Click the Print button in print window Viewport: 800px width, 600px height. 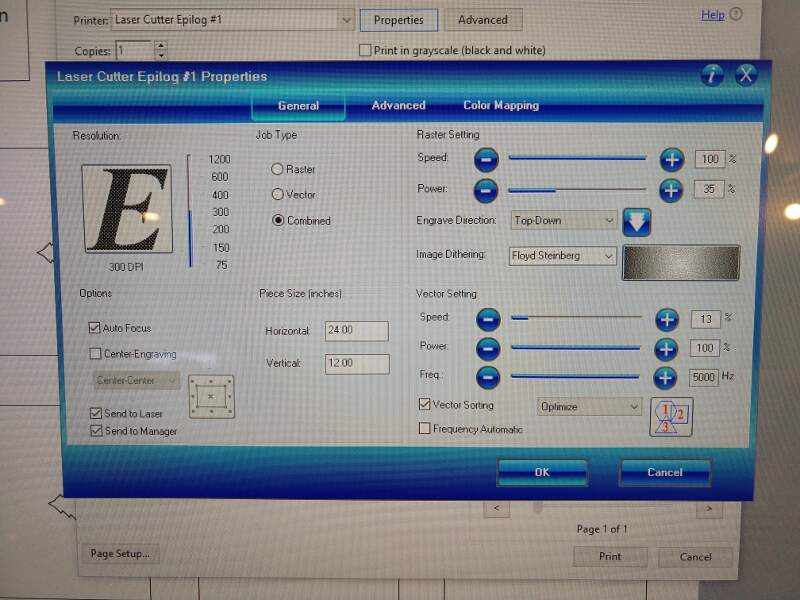pyautogui.click(x=610, y=557)
